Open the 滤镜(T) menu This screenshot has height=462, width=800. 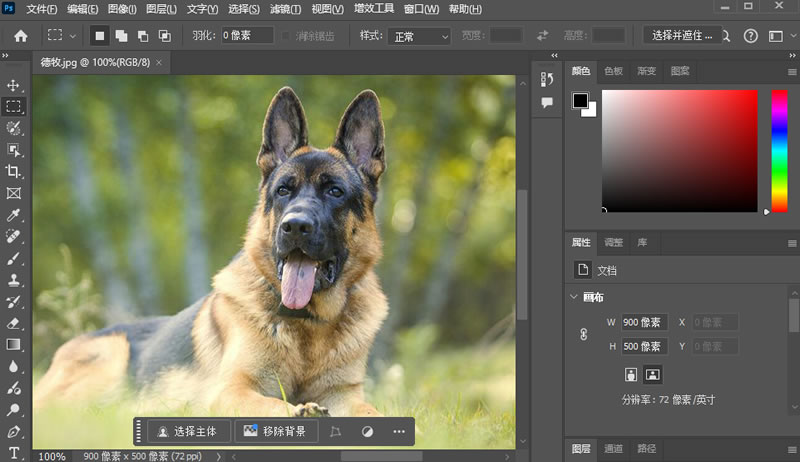point(285,9)
